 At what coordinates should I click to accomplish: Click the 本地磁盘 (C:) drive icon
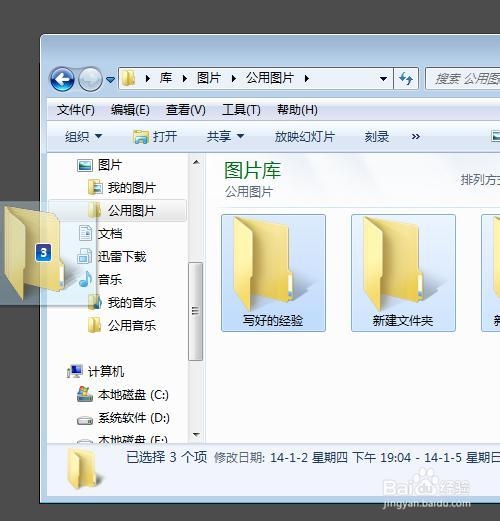point(85,395)
